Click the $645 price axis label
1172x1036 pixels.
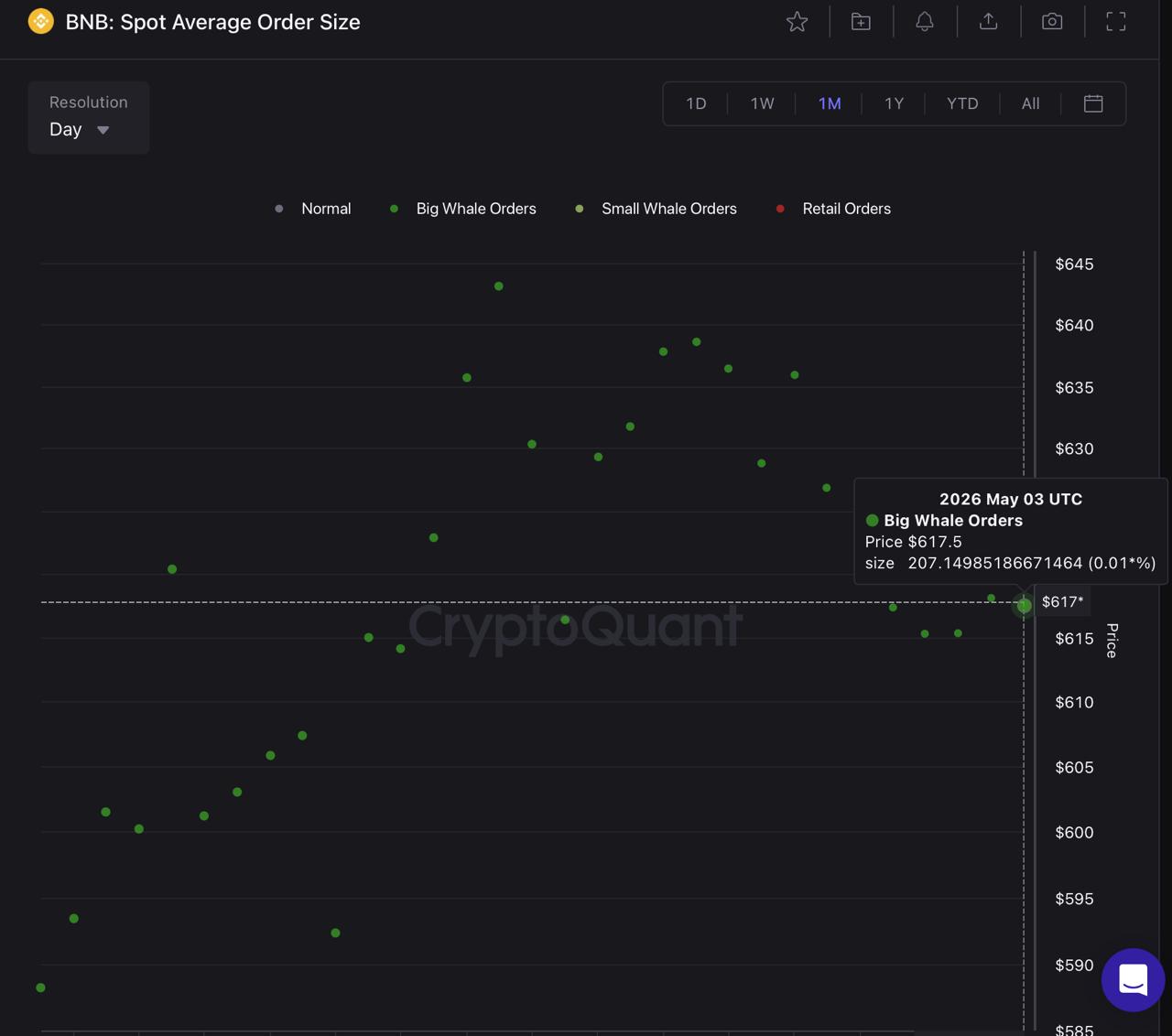point(1074,264)
